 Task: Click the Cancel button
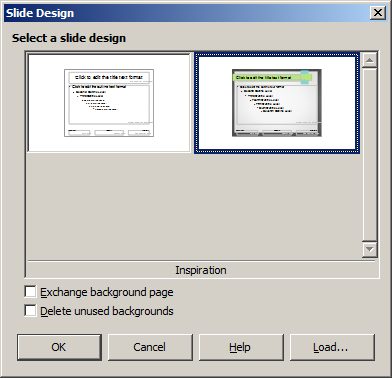150,347
